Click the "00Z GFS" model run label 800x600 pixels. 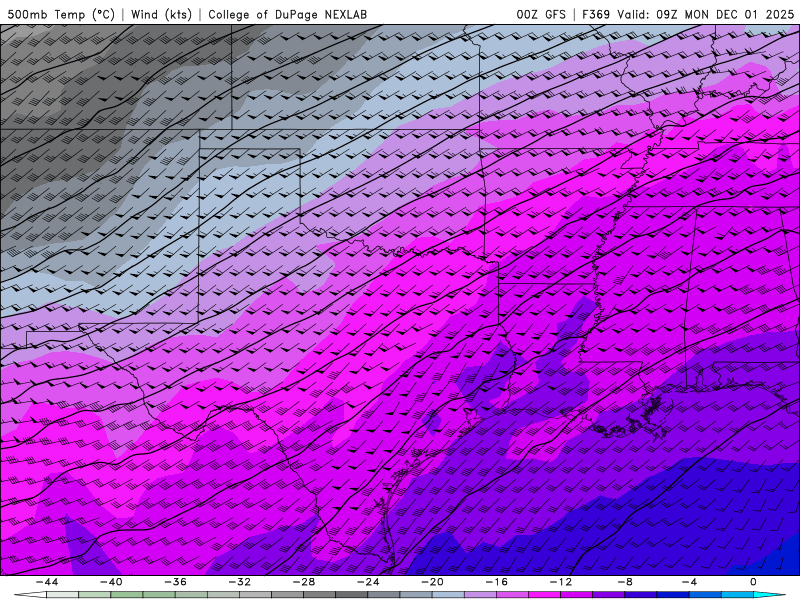click(541, 14)
